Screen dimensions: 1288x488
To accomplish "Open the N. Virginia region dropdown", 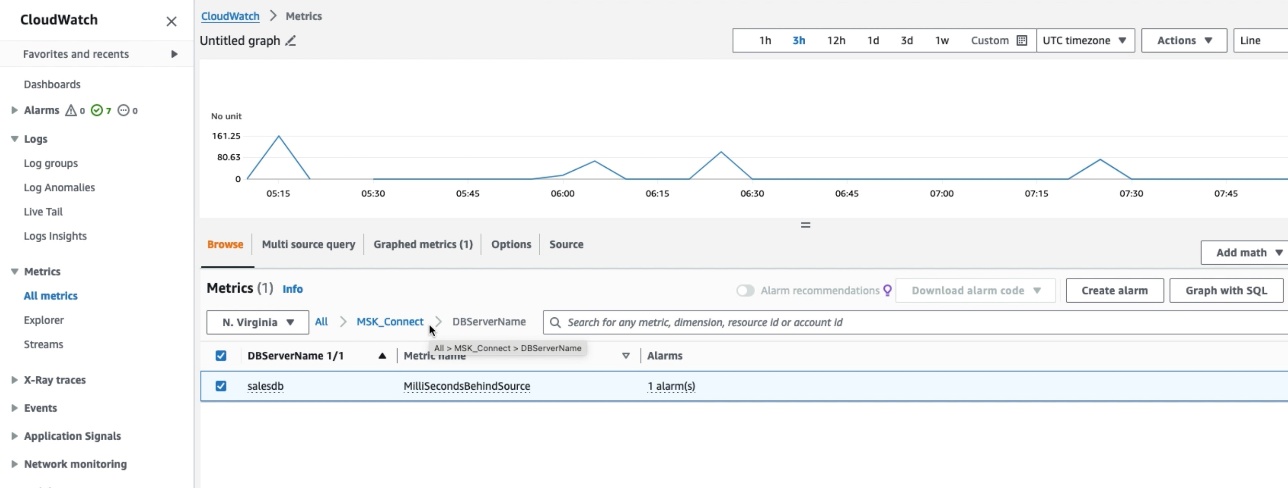I will coord(257,322).
